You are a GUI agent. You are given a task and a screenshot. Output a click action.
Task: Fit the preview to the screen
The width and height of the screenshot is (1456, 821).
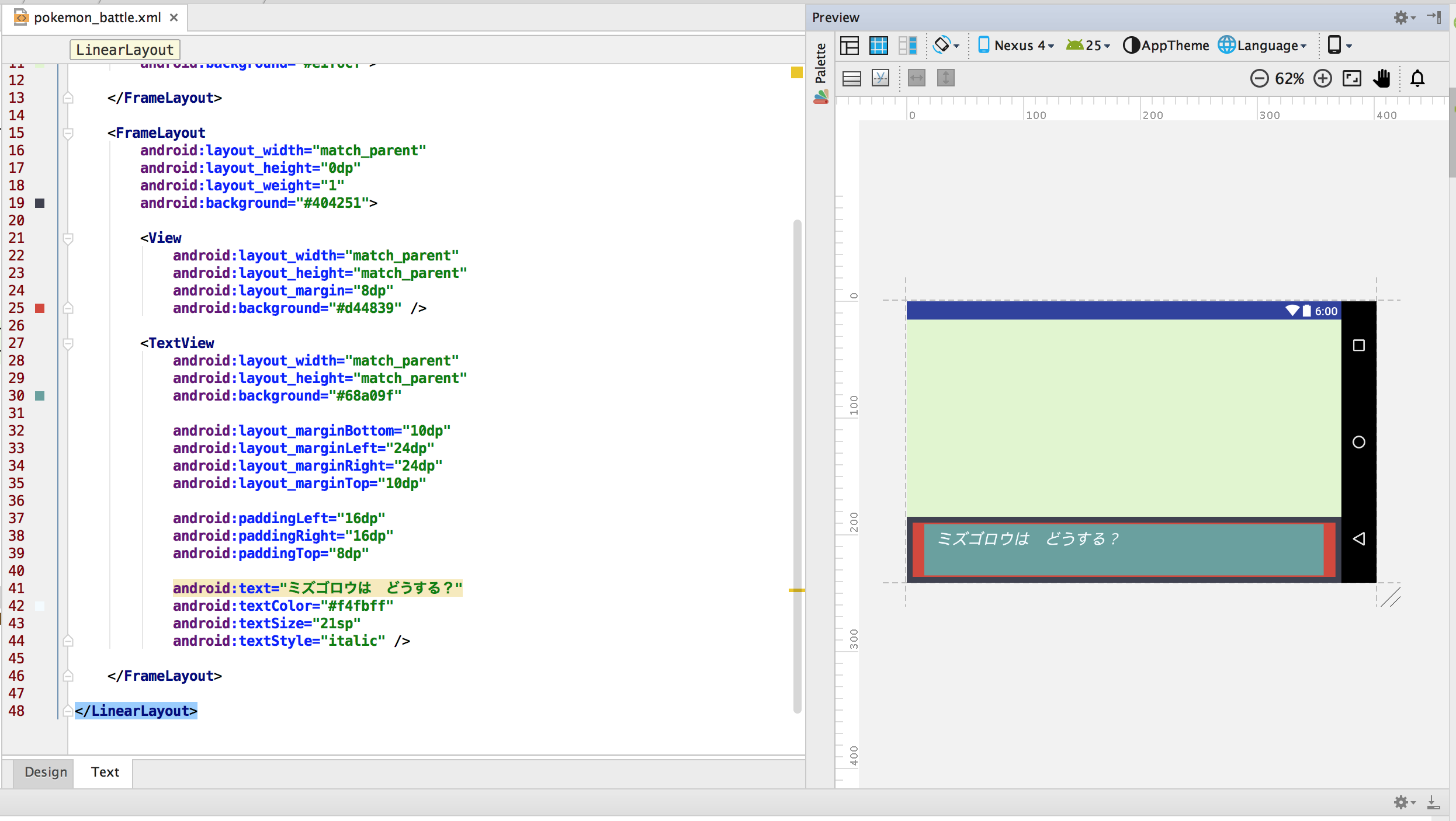tap(1352, 78)
